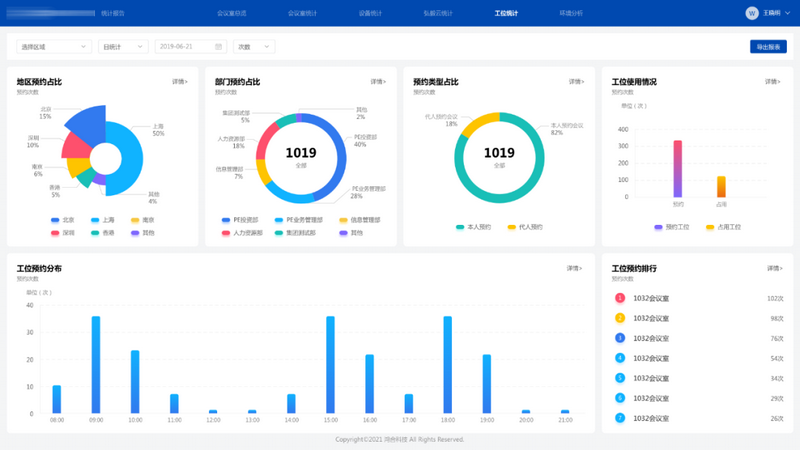Click the rank 2 yellow badge in ranking list
The height and width of the screenshot is (450, 800).
pyautogui.click(x=620, y=318)
